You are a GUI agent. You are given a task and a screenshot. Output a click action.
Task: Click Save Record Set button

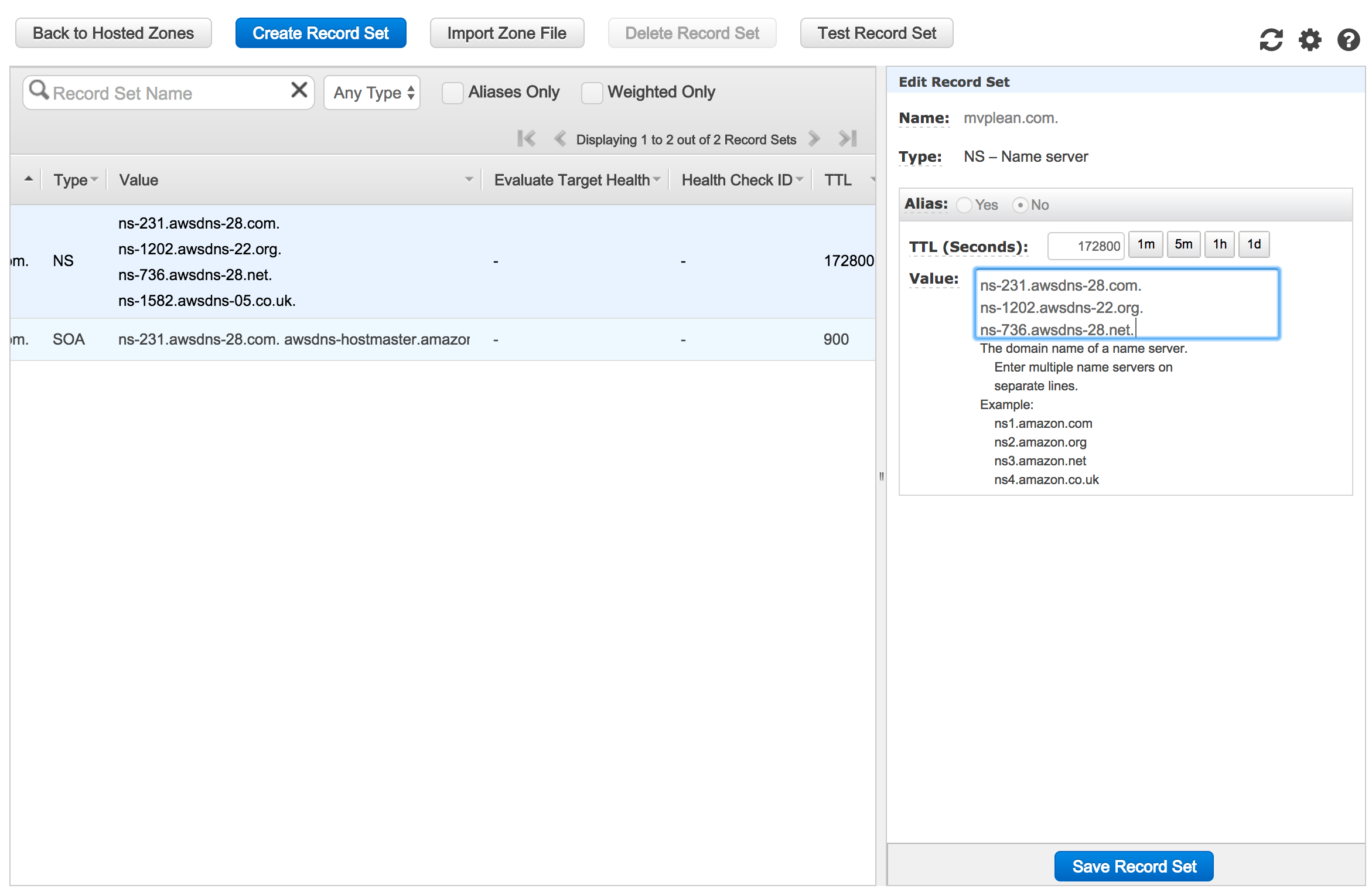[1134, 866]
